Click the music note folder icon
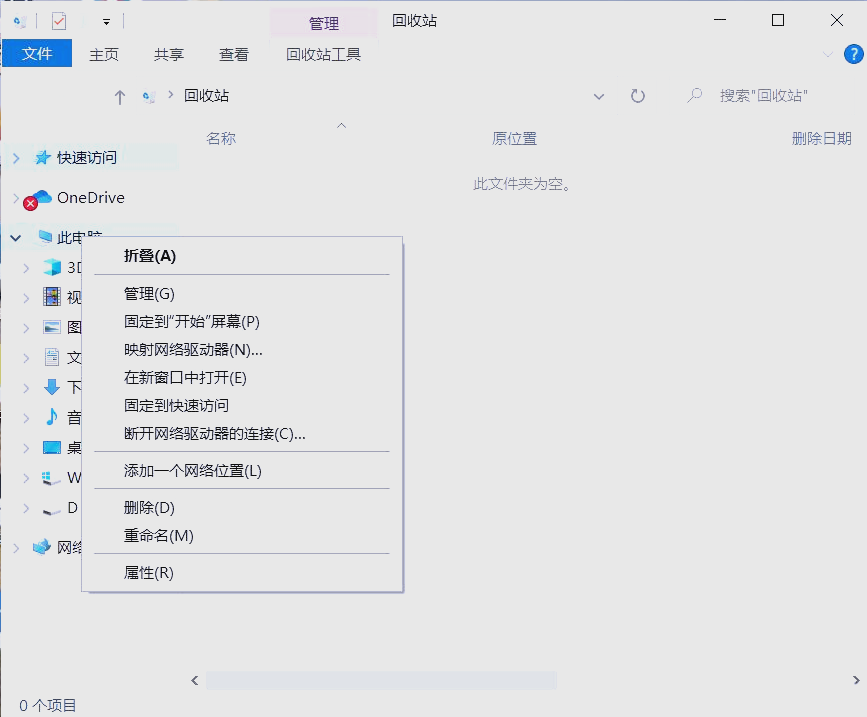The image size is (867, 717). click(52, 417)
